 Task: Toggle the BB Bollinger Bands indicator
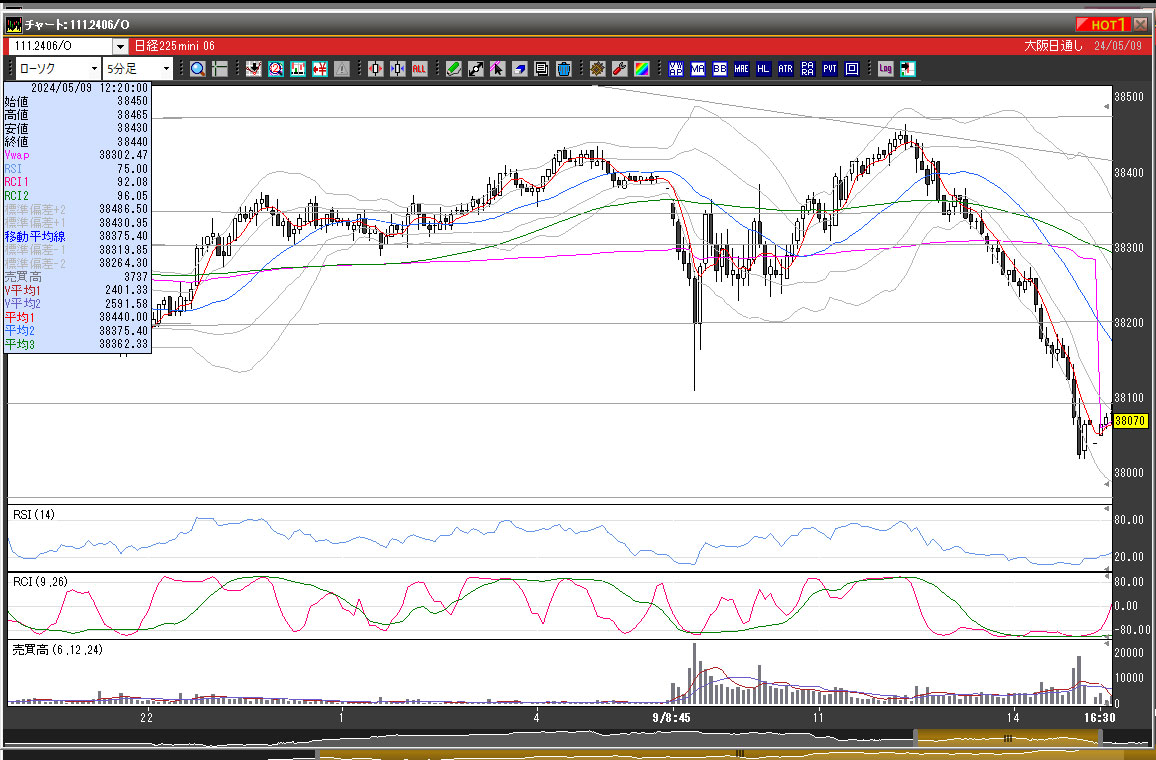tap(720, 69)
